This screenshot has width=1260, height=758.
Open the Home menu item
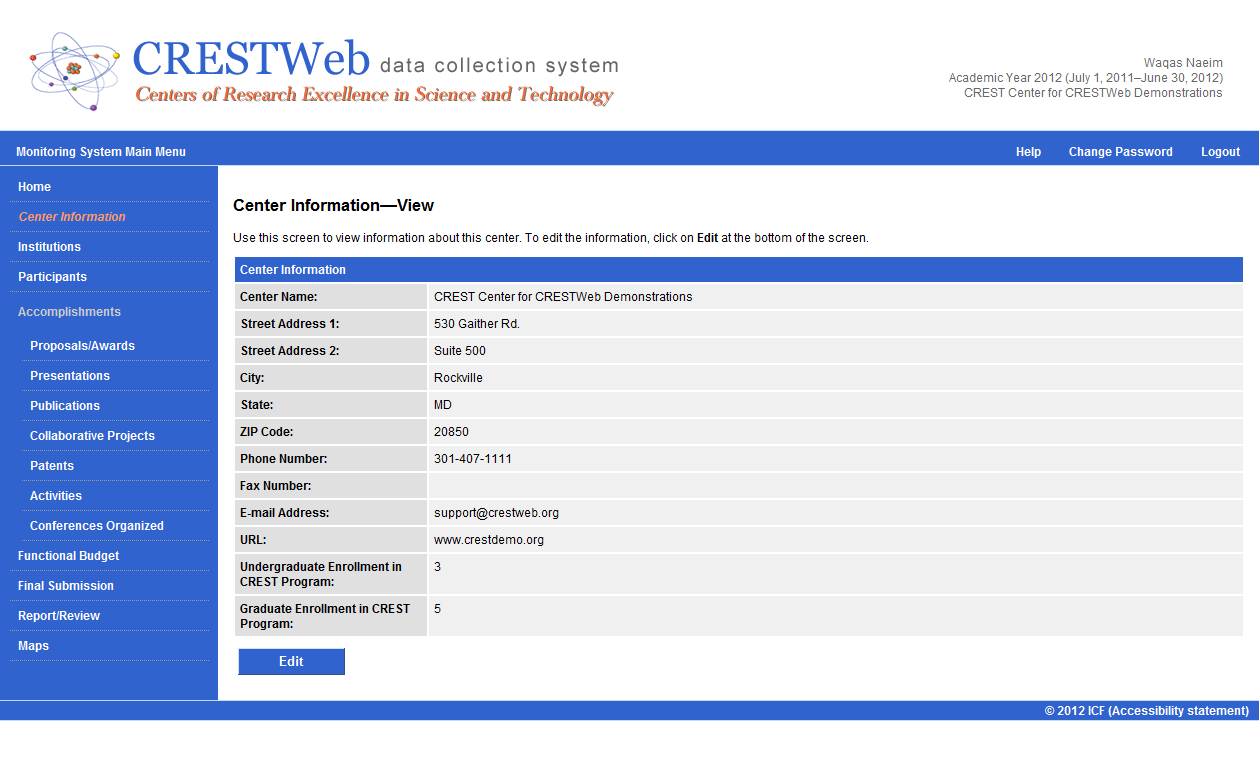click(34, 187)
